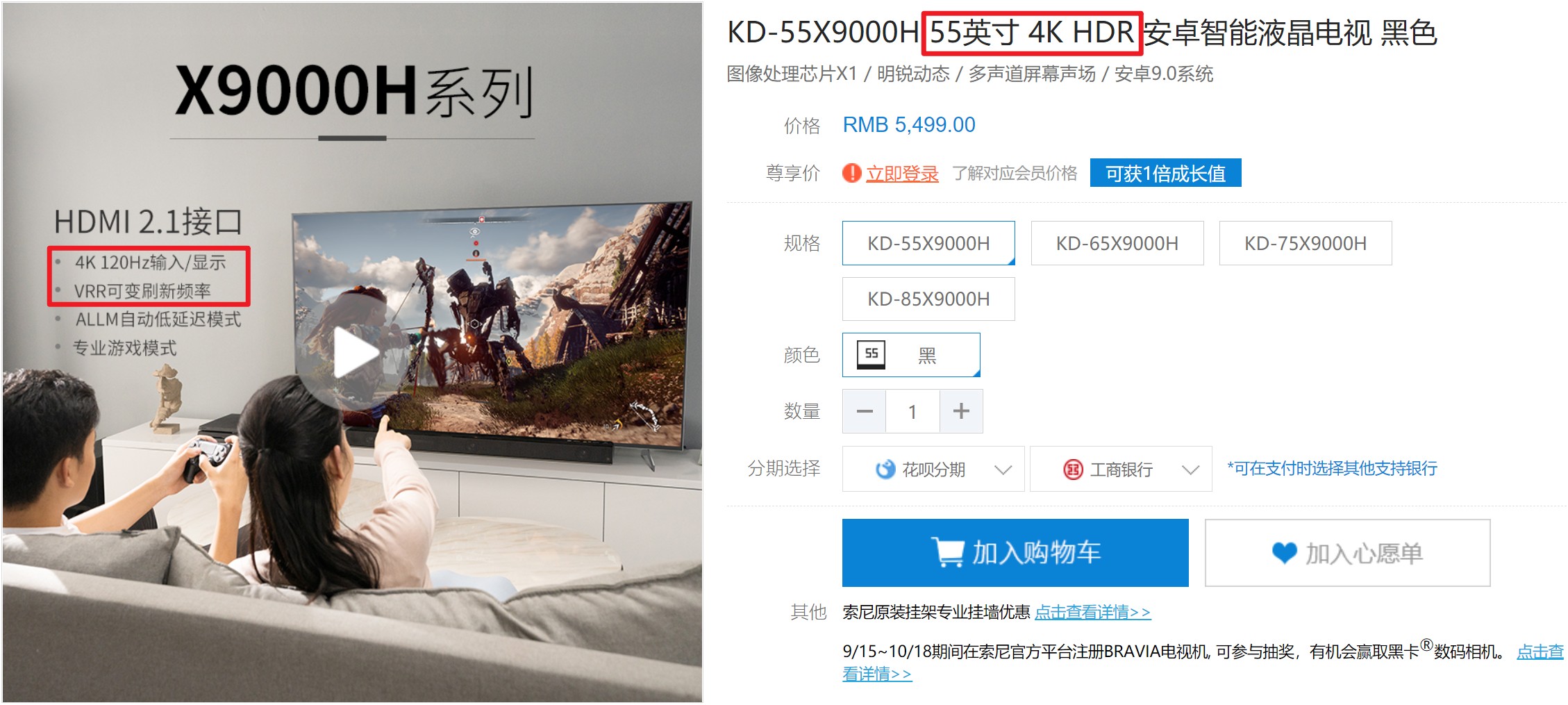Viewport: 1568px width, 705px height.
Task: Select the KD-65X9000H model option
Action: point(1117,243)
